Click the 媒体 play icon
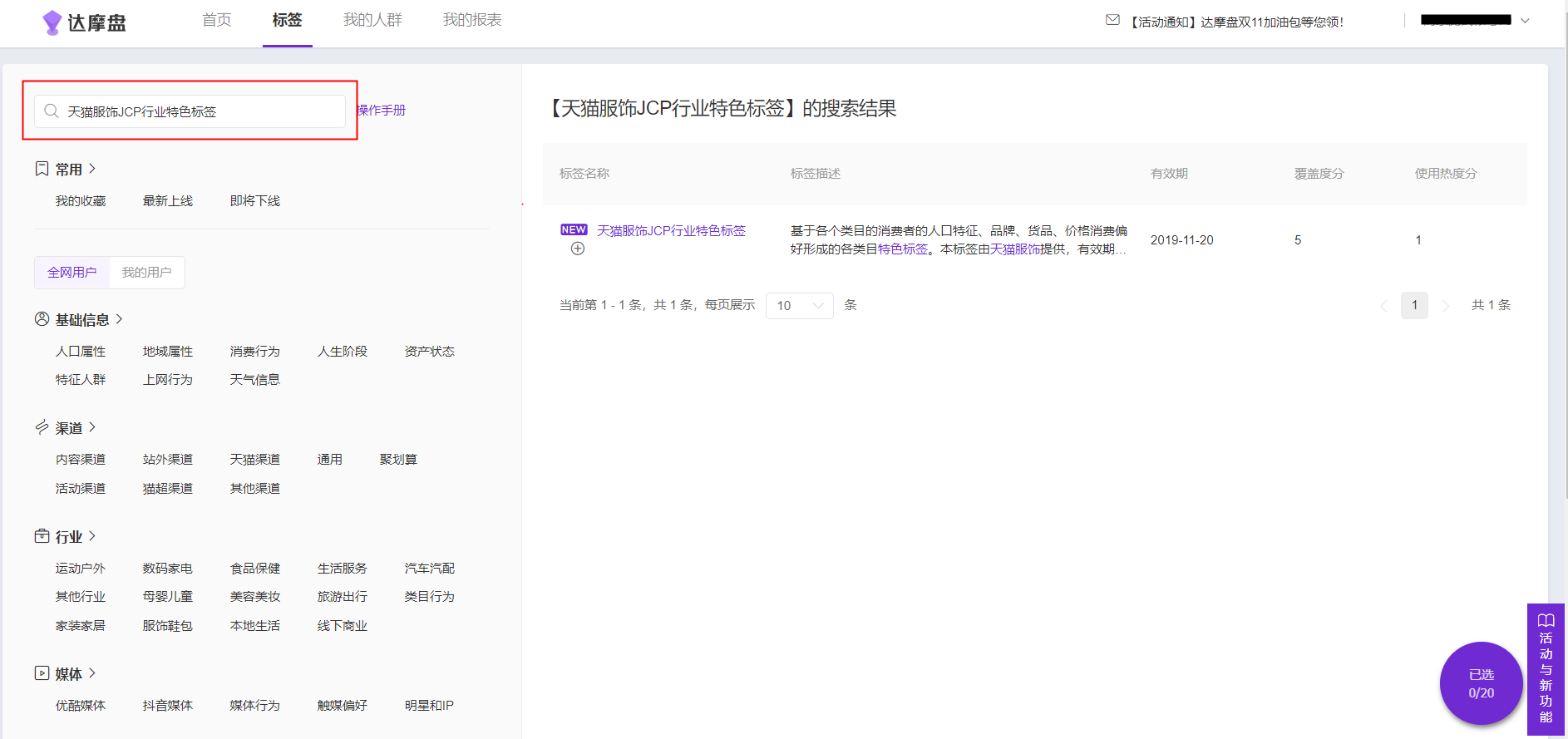The height and width of the screenshot is (739, 1568). 42,673
